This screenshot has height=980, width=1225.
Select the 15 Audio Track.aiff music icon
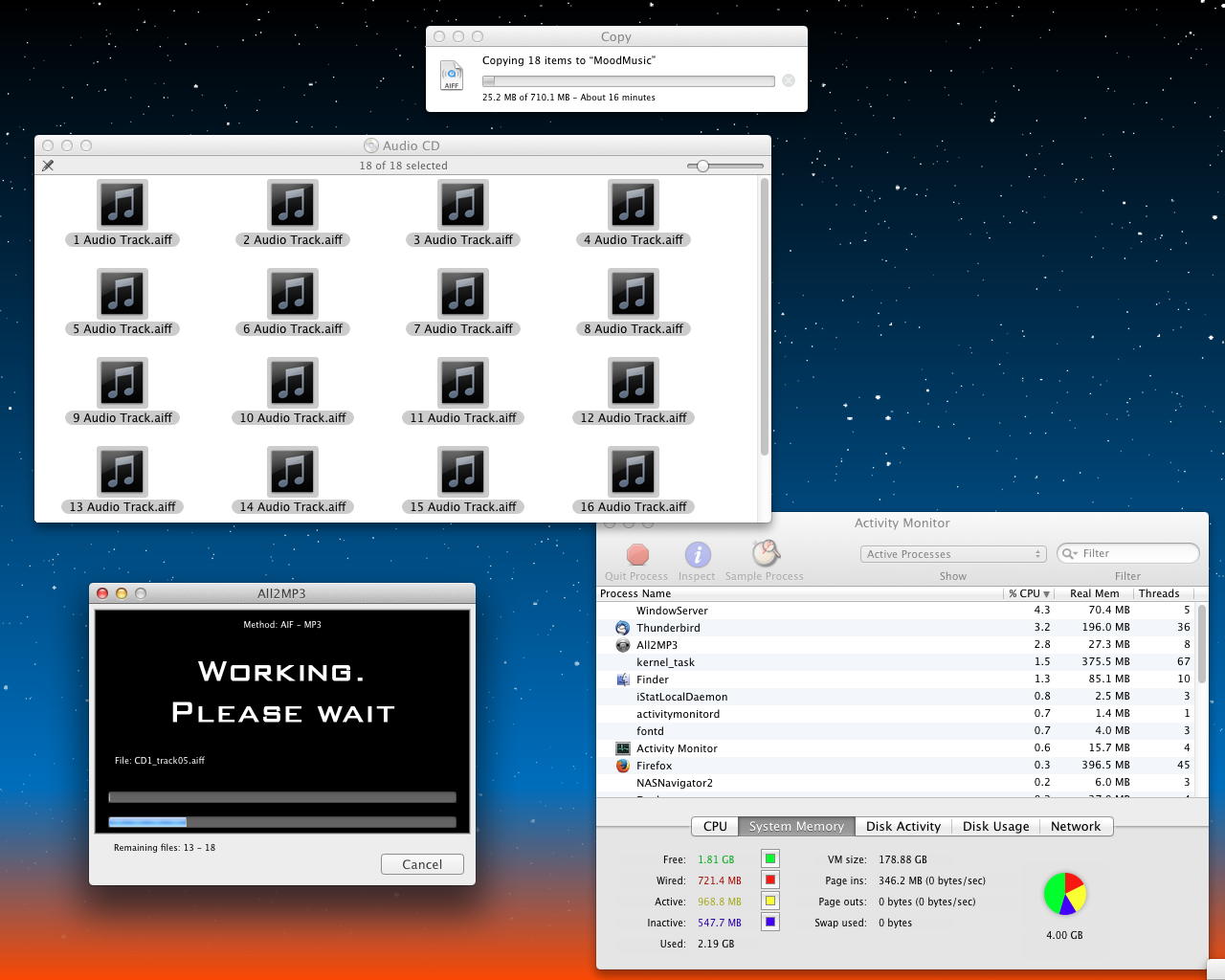pyautogui.click(x=463, y=472)
